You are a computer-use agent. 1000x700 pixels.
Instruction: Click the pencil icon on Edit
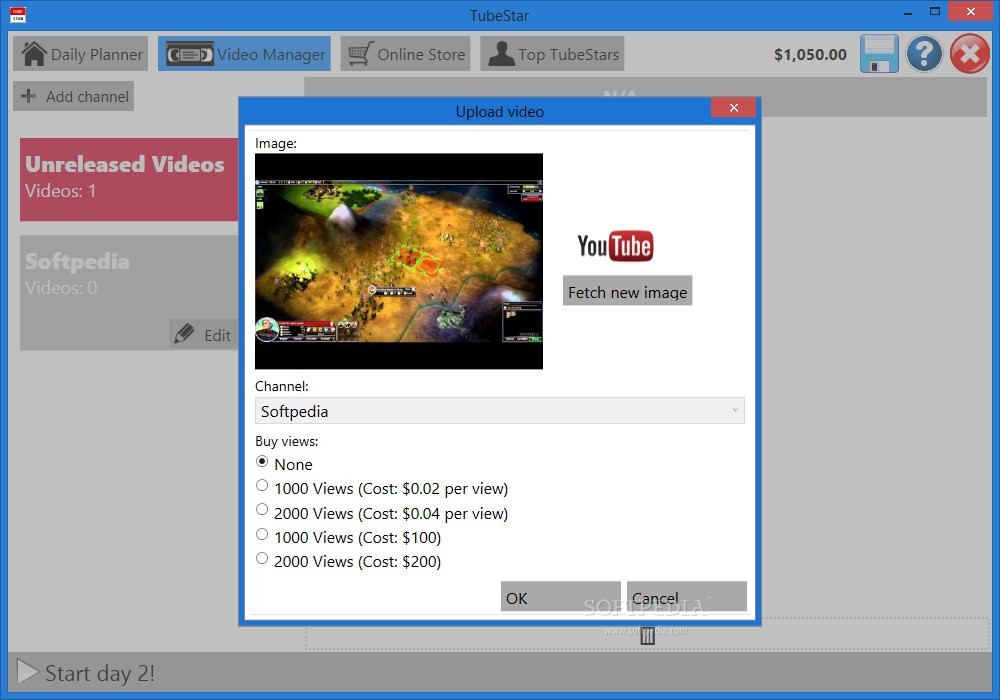click(184, 333)
